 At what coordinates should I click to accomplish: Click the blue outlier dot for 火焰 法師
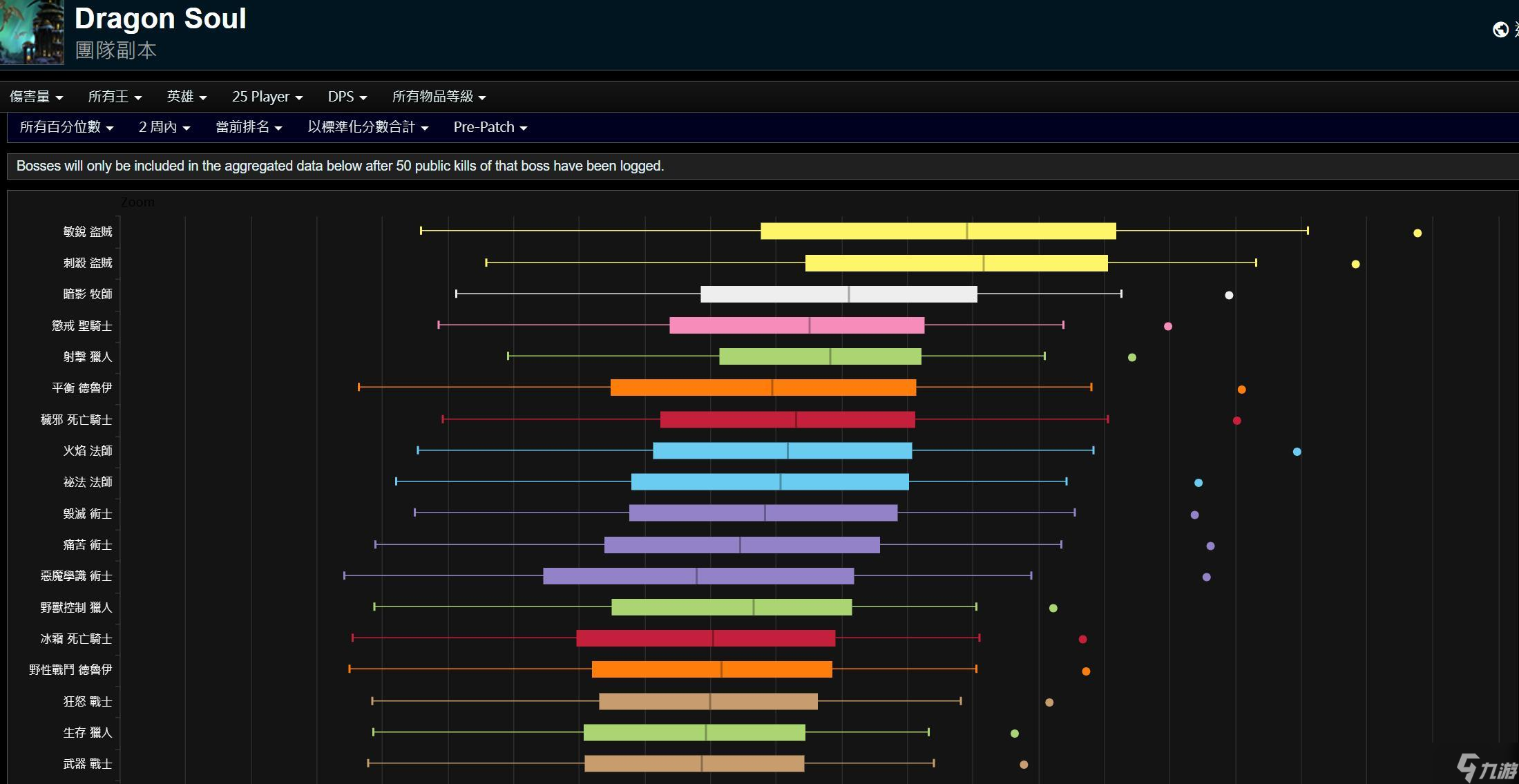1297,452
